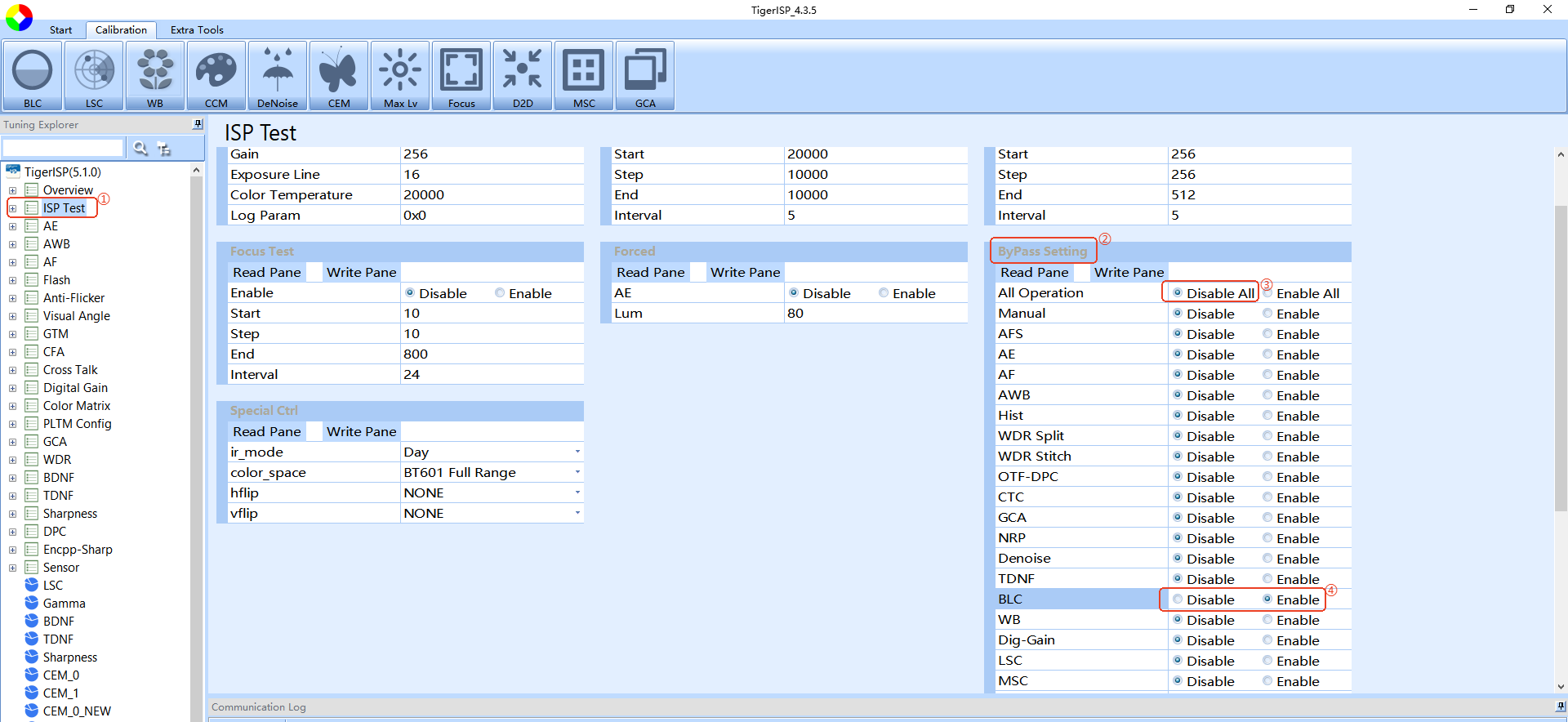
Task: Open the CCM palette tool
Action: coord(216,76)
